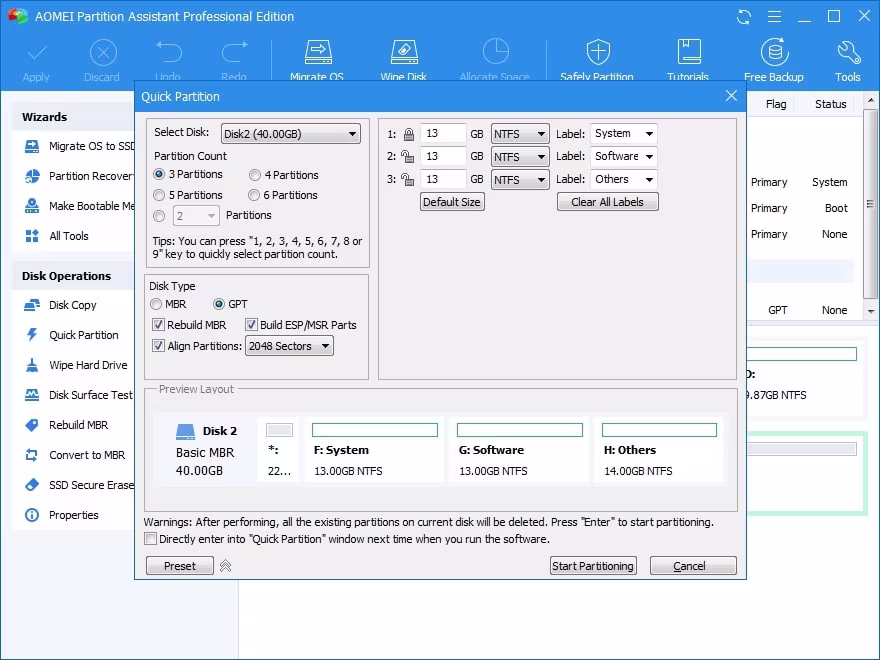The image size is (880, 660).
Task: Click the Properties info icon
Action: (32, 515)
